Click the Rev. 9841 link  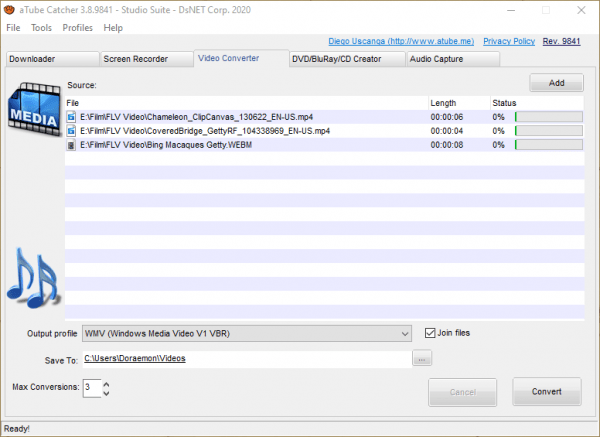click(561, 41)
